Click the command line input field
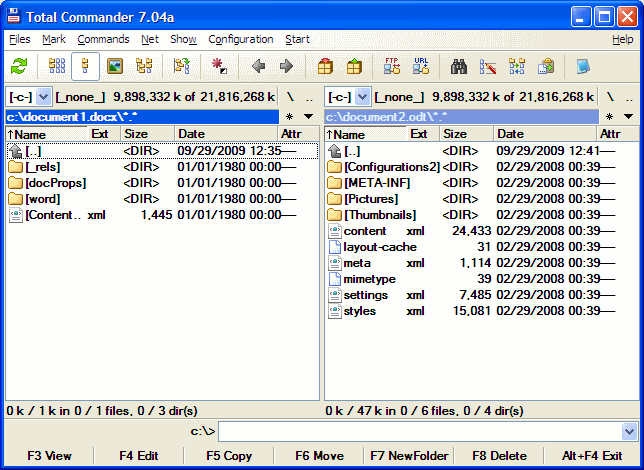The width and height of the screenshot is (644, 470). point(418,431)
